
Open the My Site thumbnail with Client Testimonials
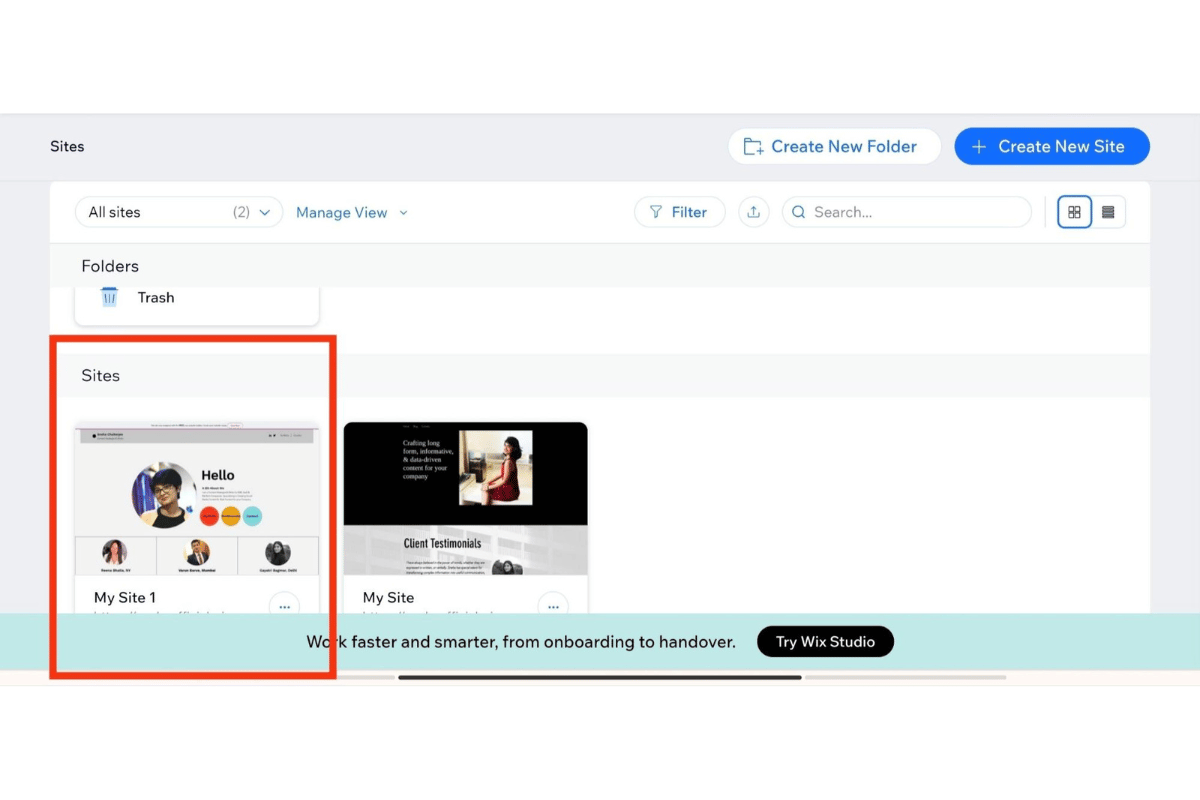(465, 498)
